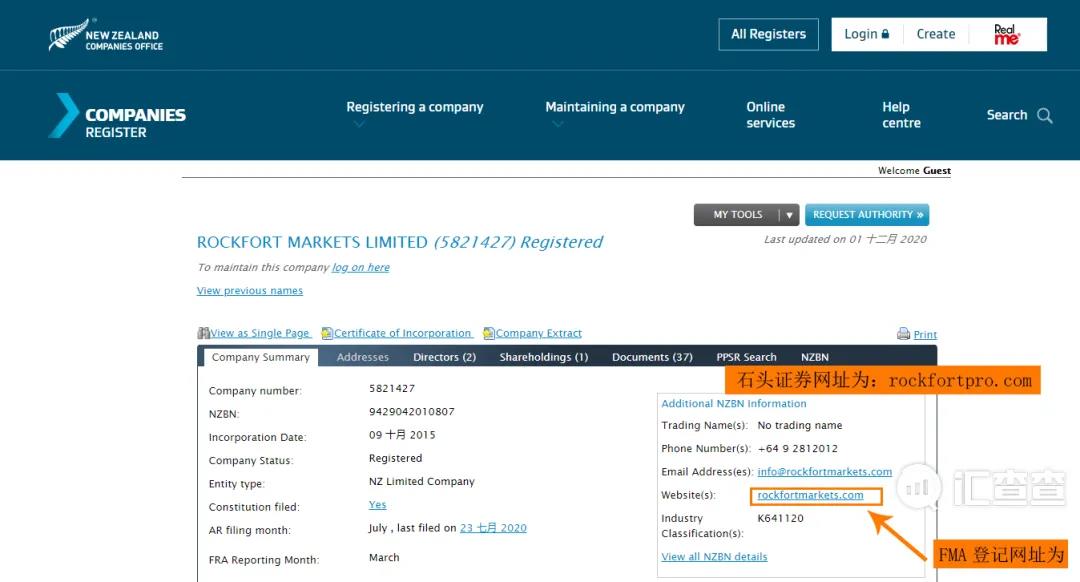Open Online services menu
The width and height of the screenshot is (1080, 582).
point(770,115)
